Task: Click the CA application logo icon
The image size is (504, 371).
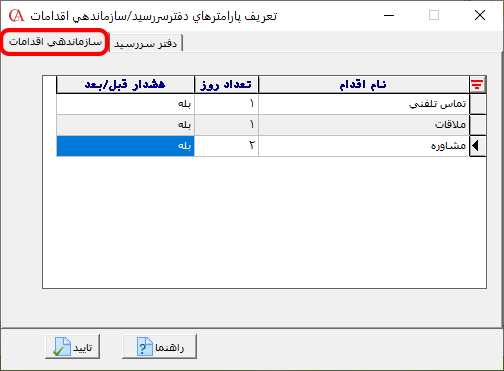Action: coord(16,15)
